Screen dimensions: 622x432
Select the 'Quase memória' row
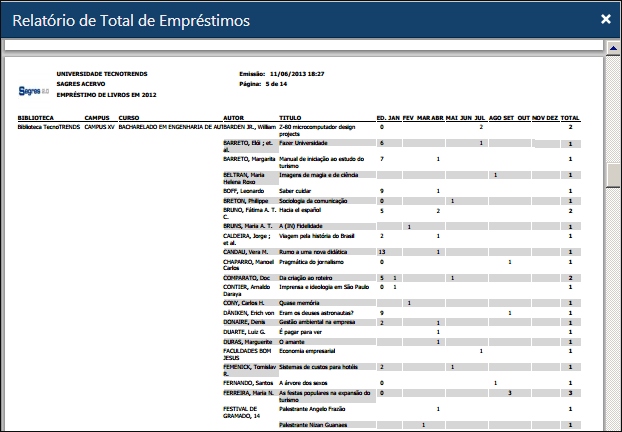(x=301, y=301)
